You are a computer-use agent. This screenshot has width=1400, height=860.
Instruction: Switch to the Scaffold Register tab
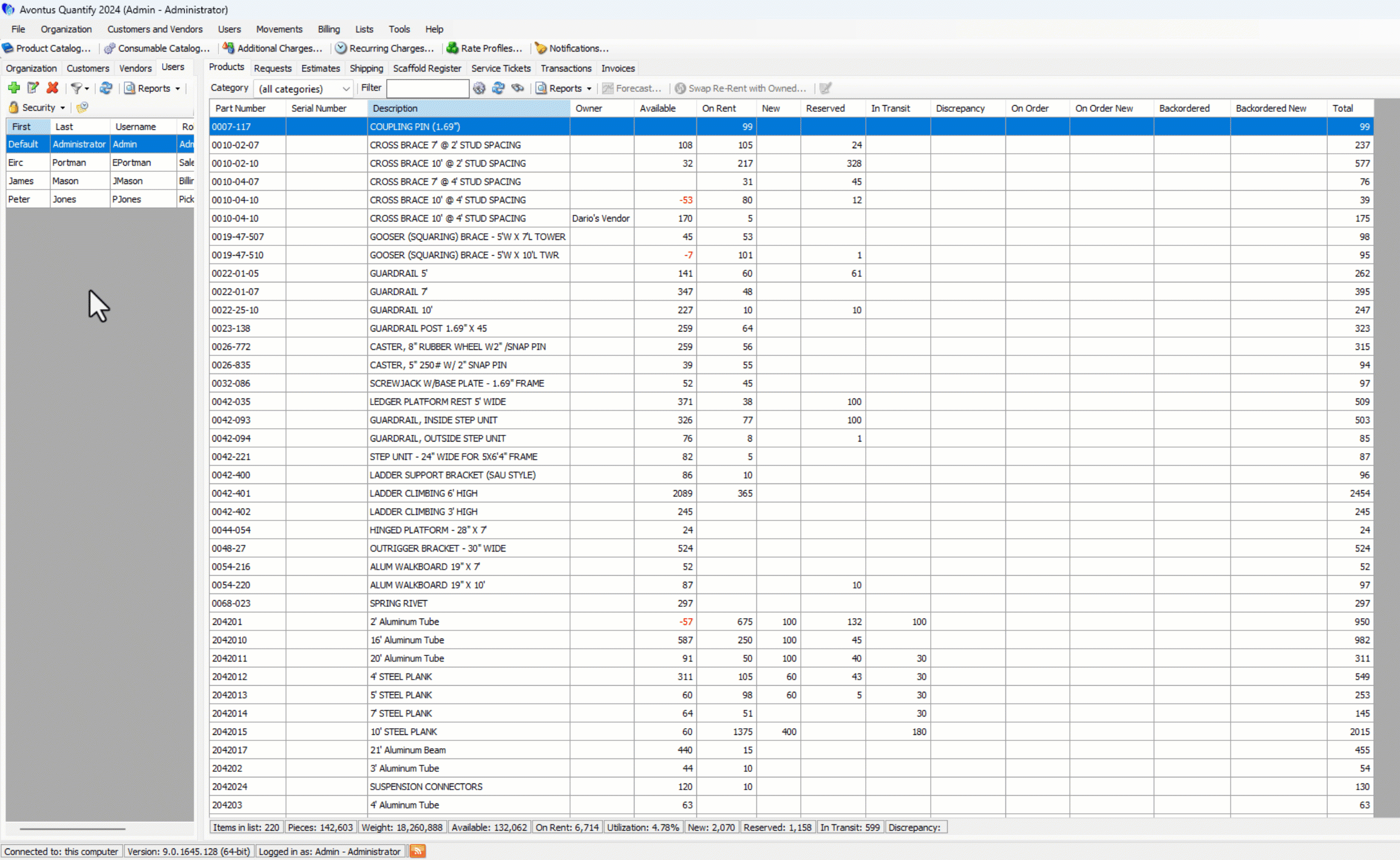427,68
